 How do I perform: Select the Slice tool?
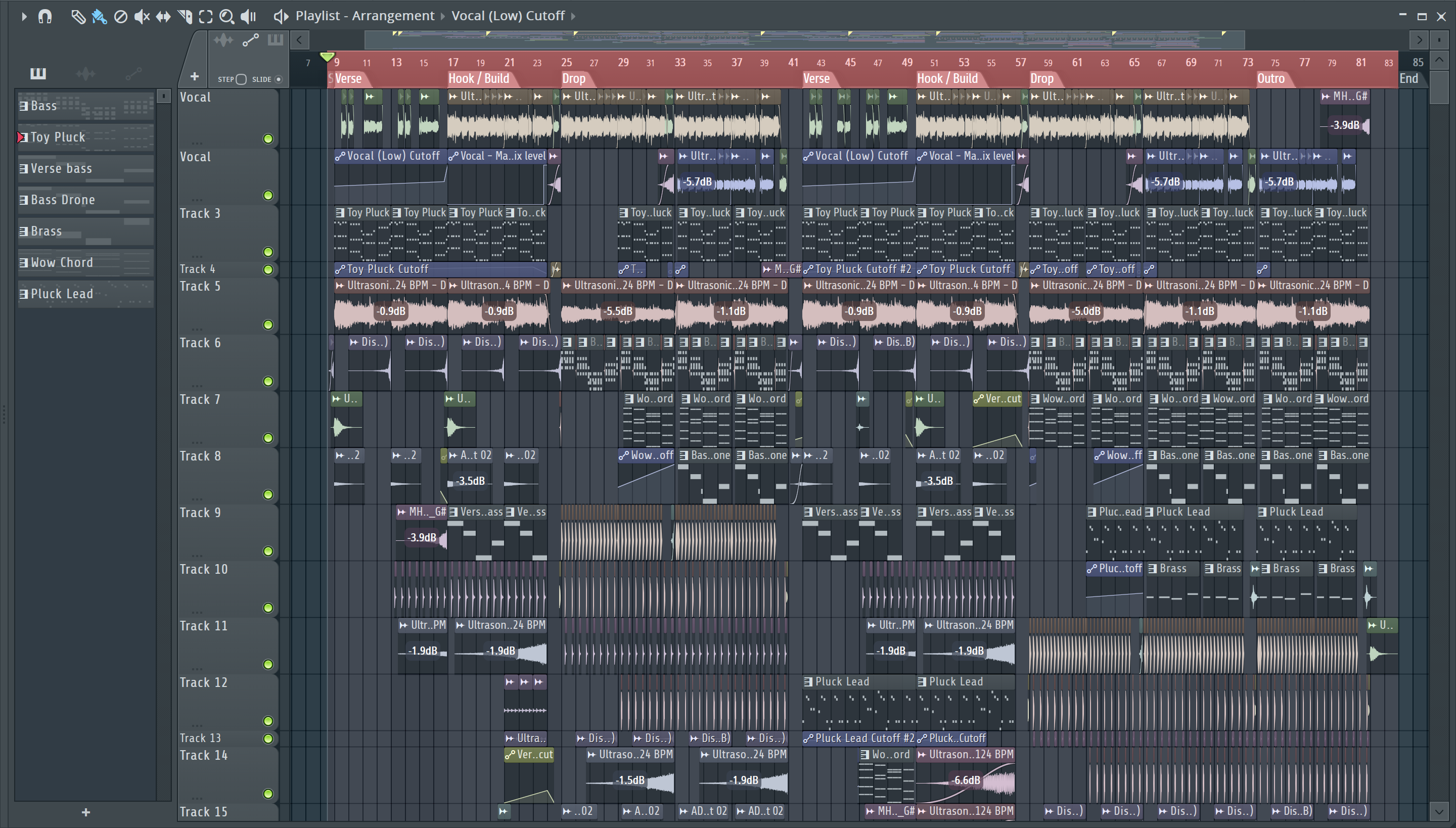pyautogui.click(x=185, y=17)
